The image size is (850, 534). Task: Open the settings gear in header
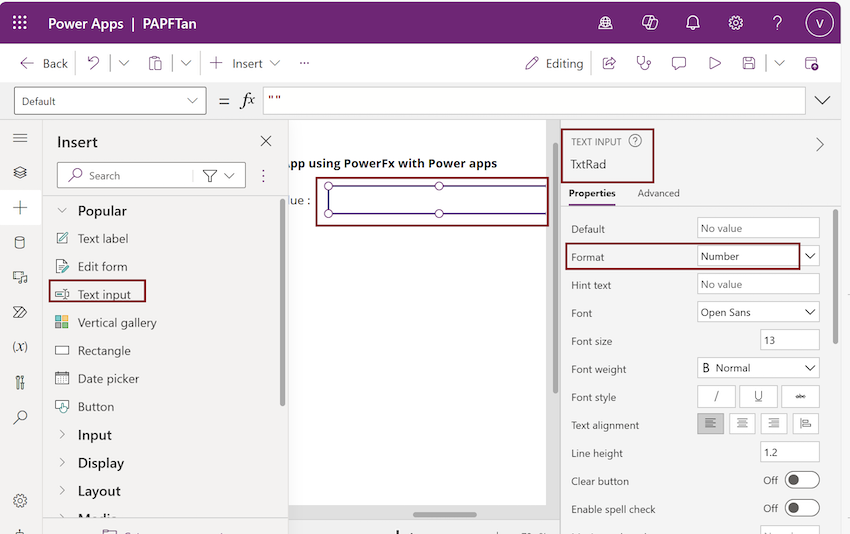pos(736,23)
